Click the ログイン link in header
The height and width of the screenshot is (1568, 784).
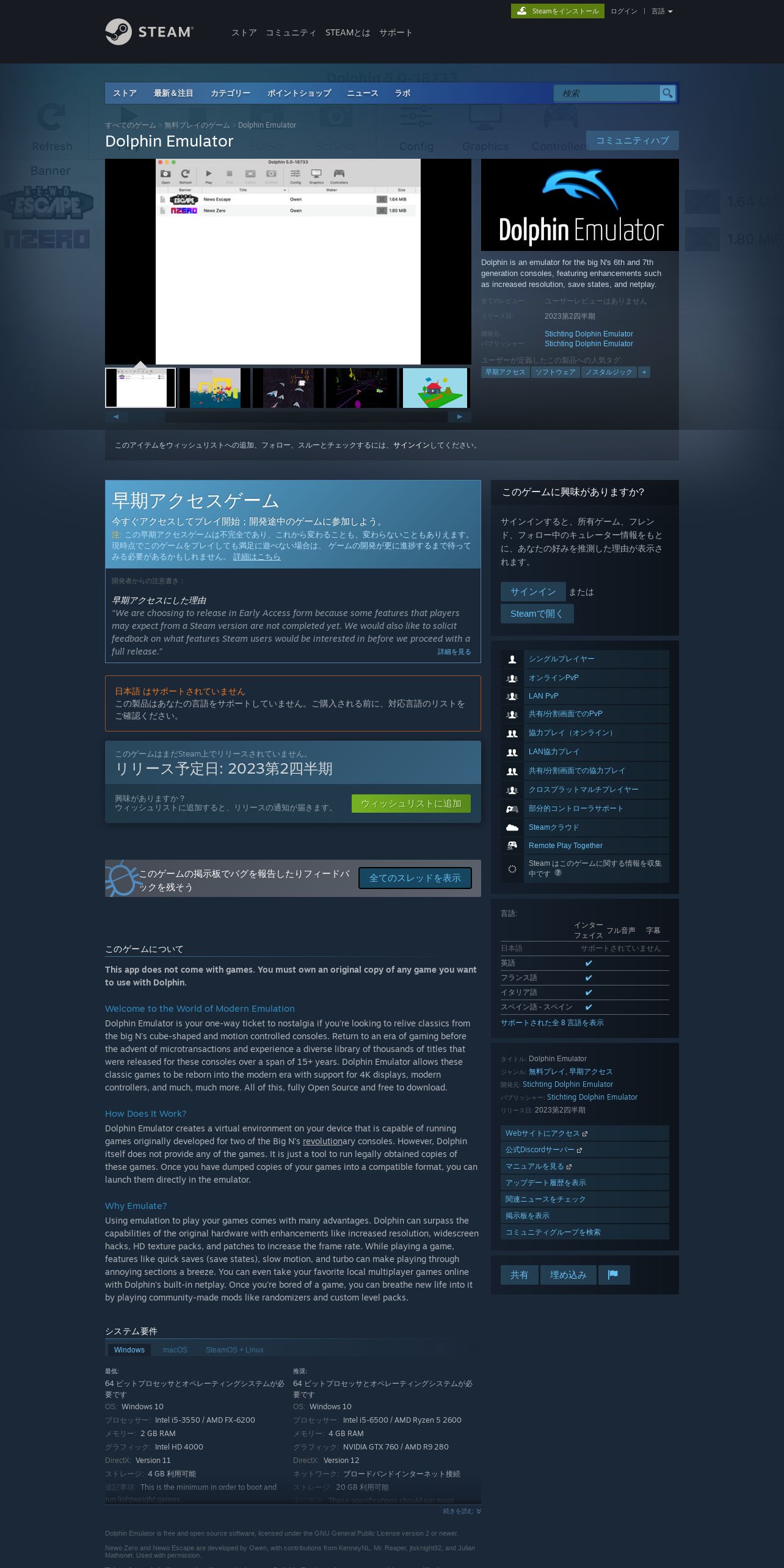623,11
